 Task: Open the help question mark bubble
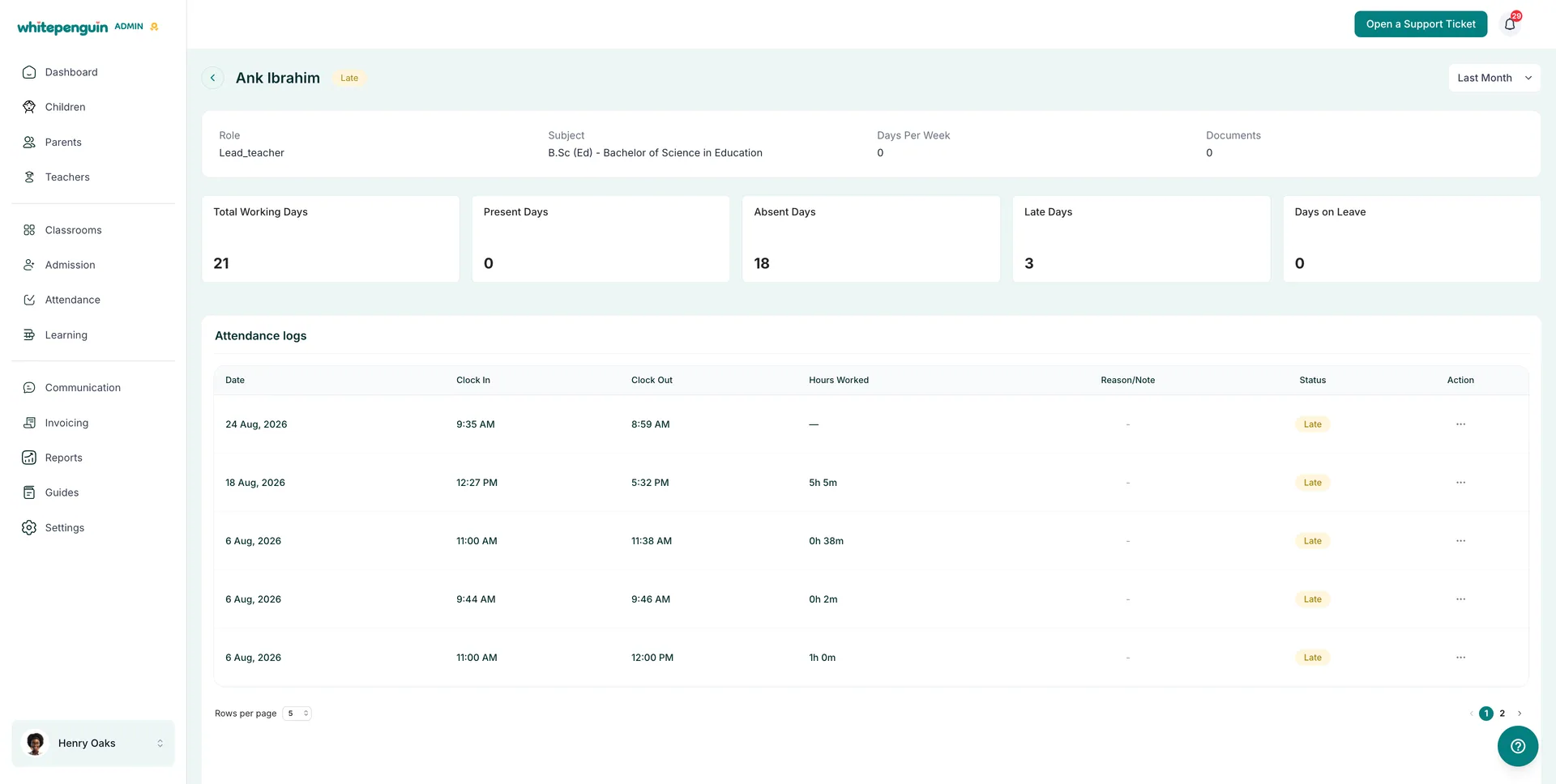(x=1518, y=746)
